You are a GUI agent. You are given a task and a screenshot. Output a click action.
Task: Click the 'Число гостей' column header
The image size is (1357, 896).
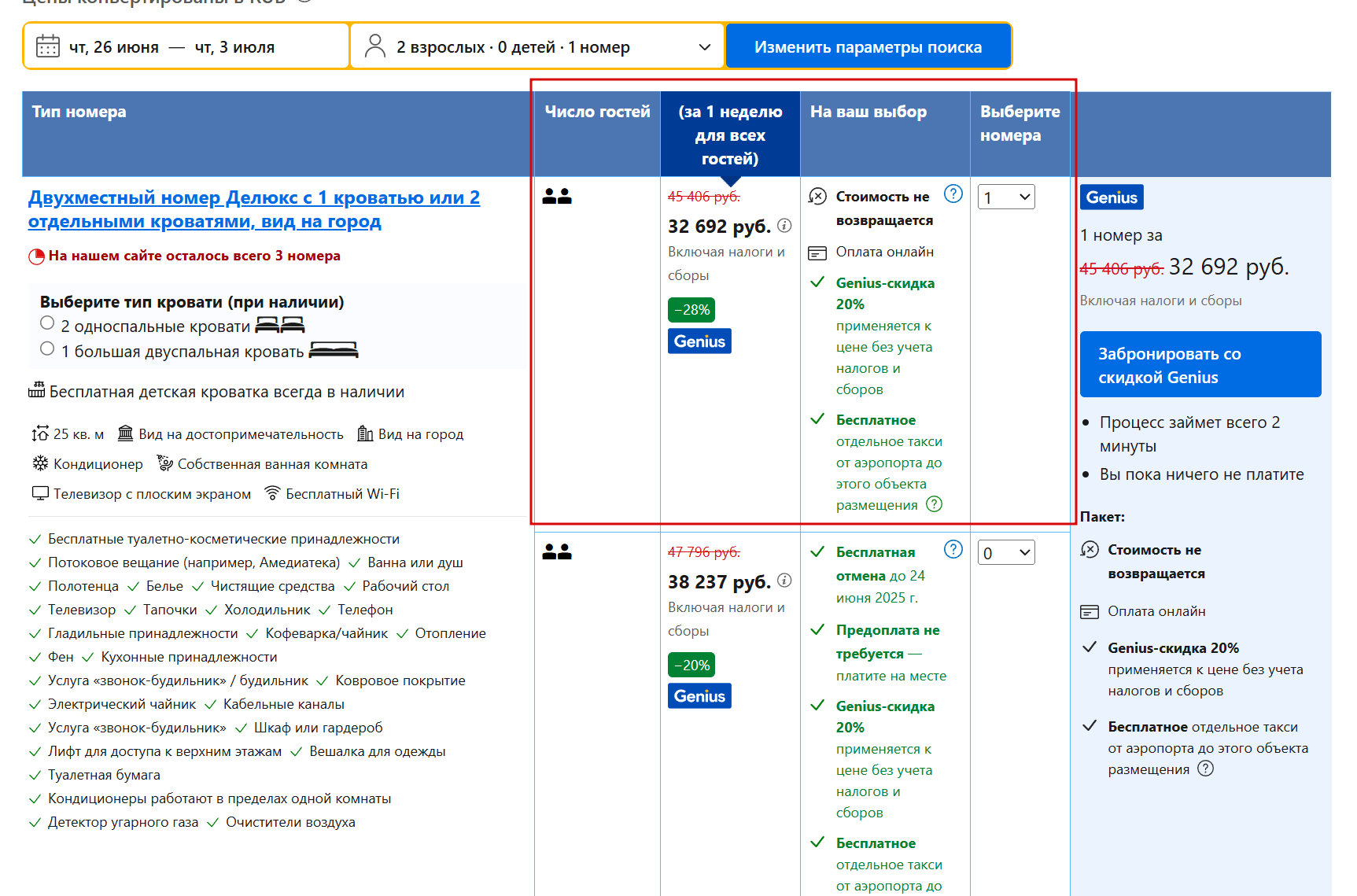pyautogui.click(x=597, y=112)
